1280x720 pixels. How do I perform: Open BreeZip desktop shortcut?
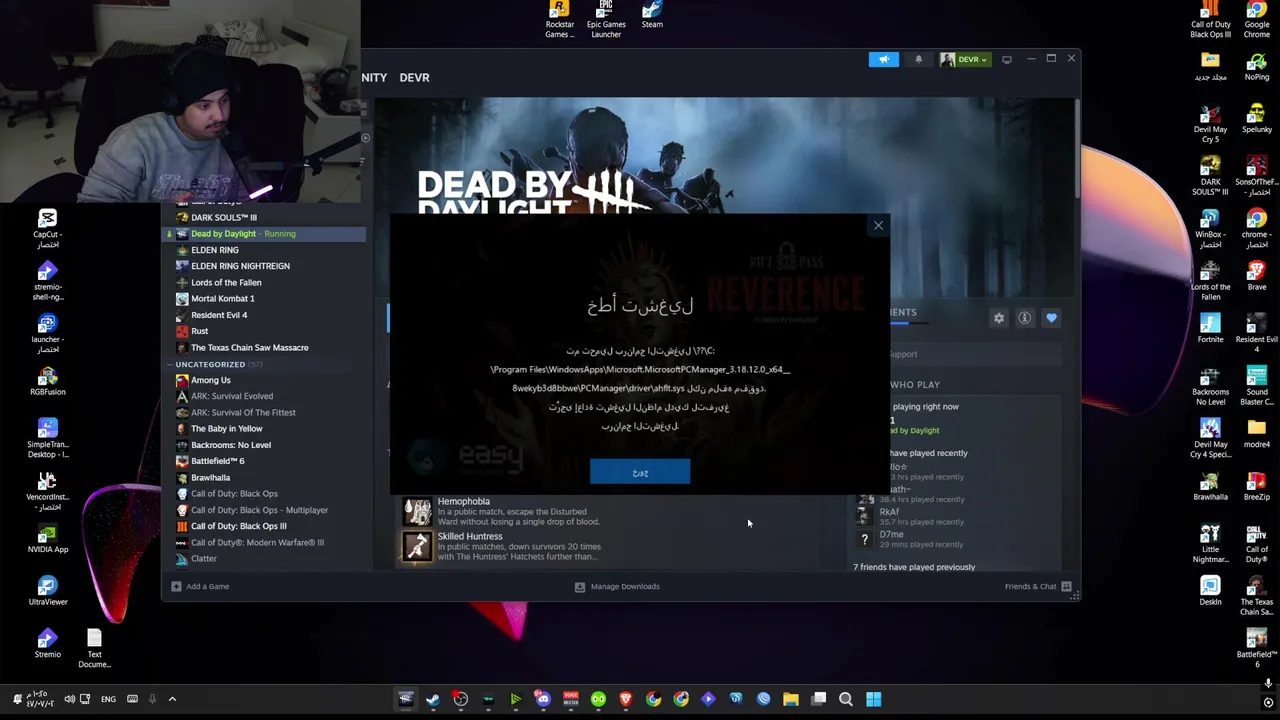pos(1257,487)
